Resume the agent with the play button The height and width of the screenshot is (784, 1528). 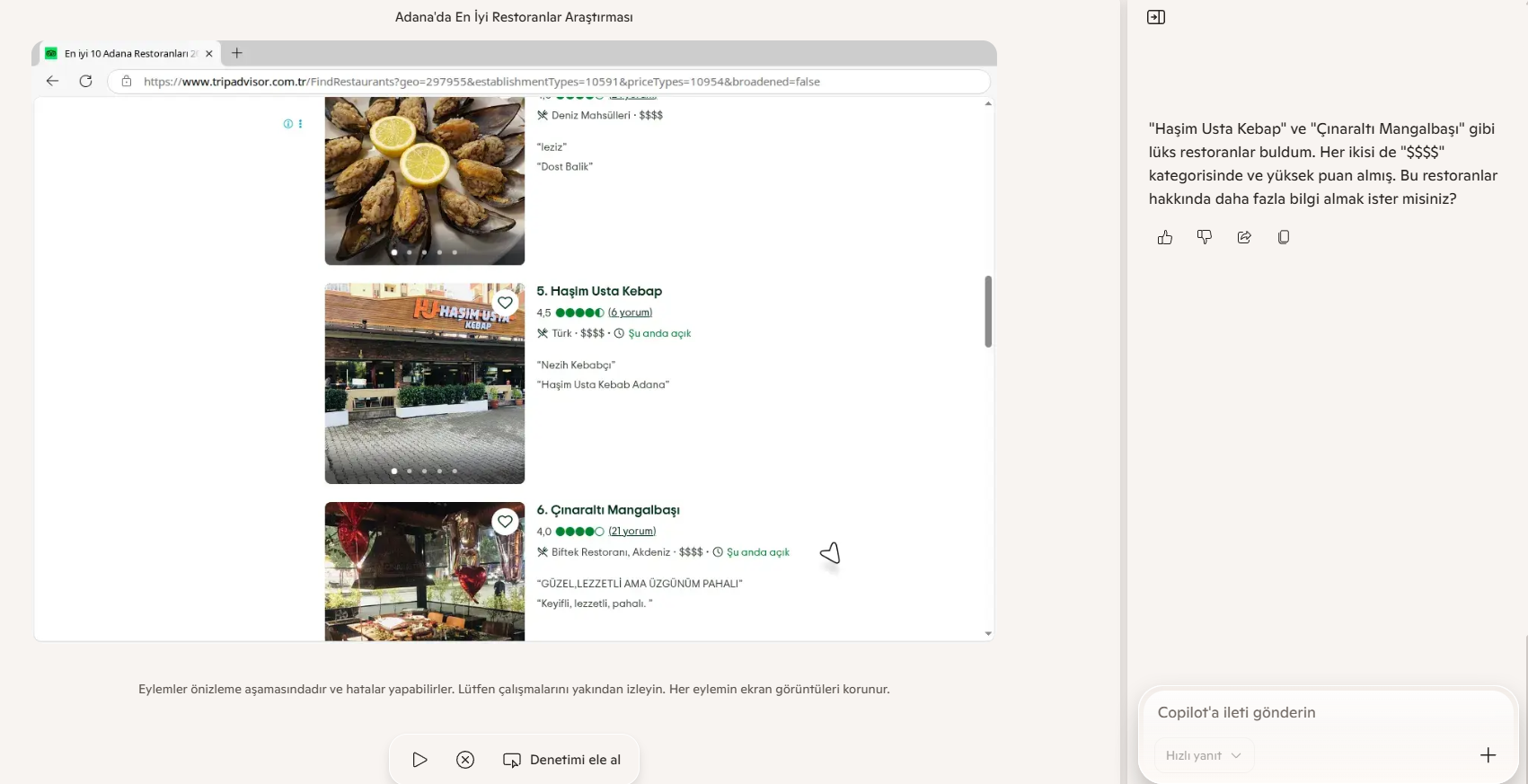[x=420, y=760]
